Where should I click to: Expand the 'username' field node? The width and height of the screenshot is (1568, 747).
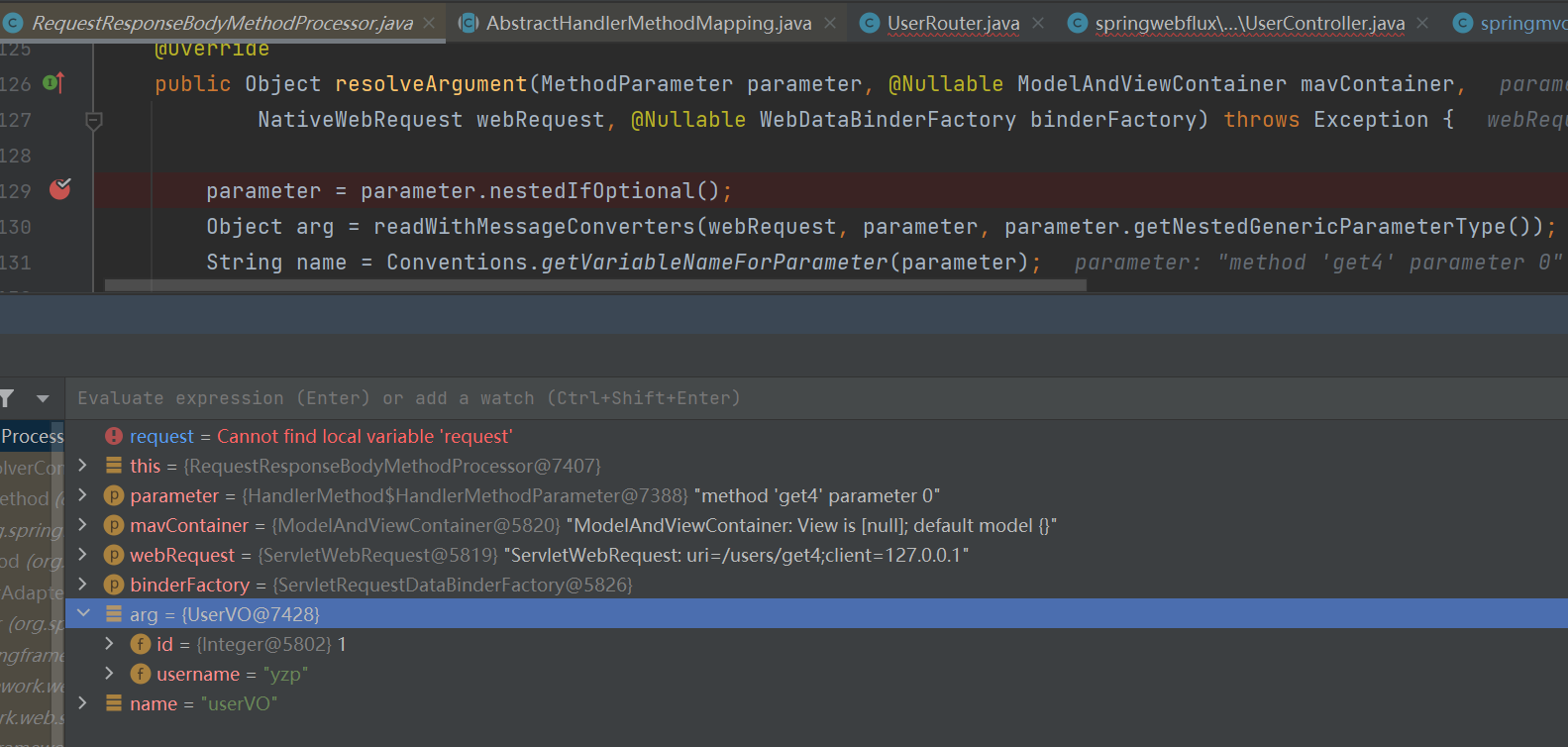[x=110, y=674]
